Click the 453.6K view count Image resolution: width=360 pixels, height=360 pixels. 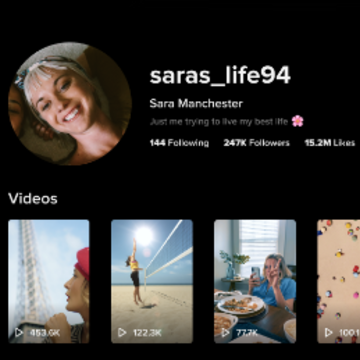(x=45, y=333)
